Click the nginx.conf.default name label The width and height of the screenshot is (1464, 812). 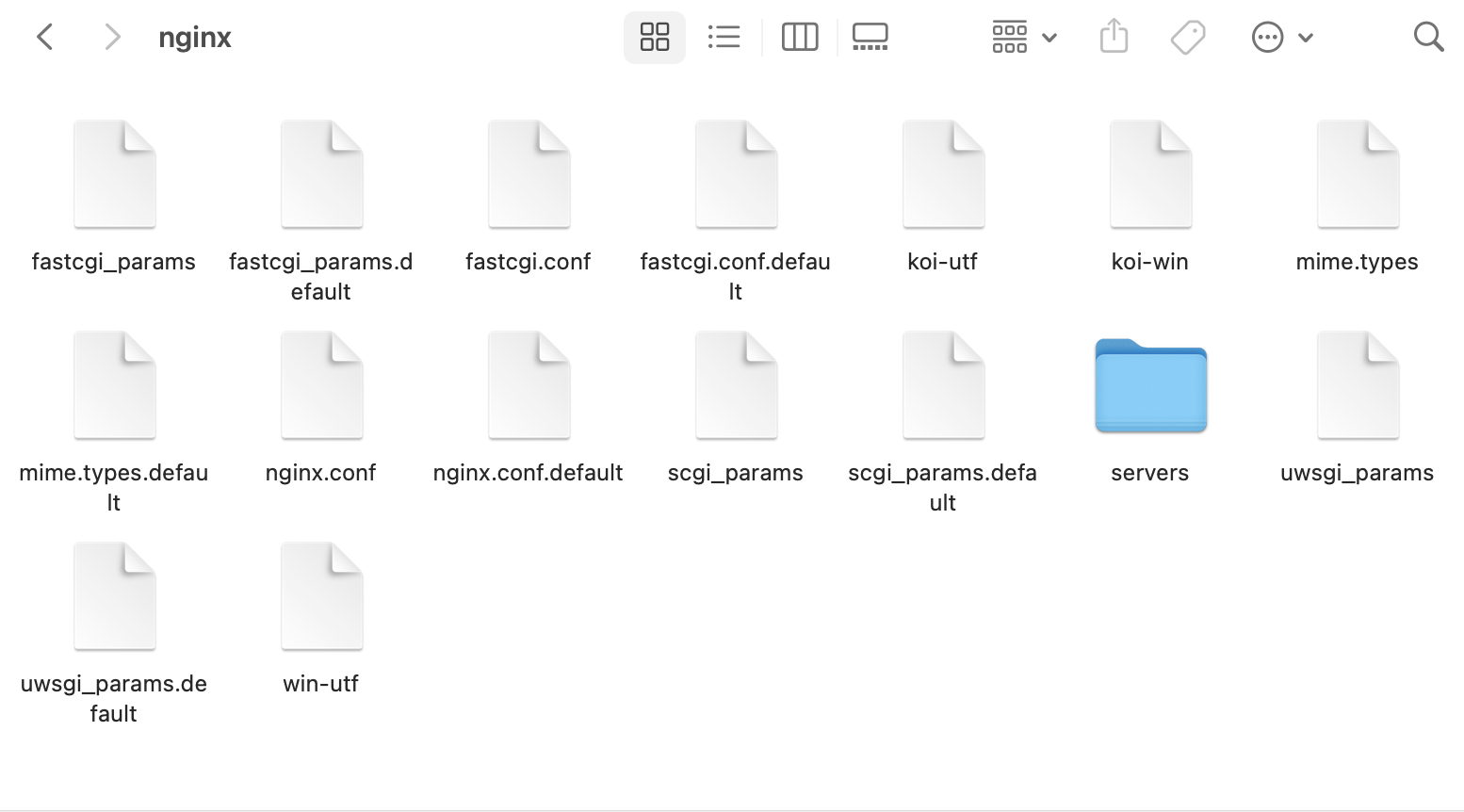pos(529,473)
